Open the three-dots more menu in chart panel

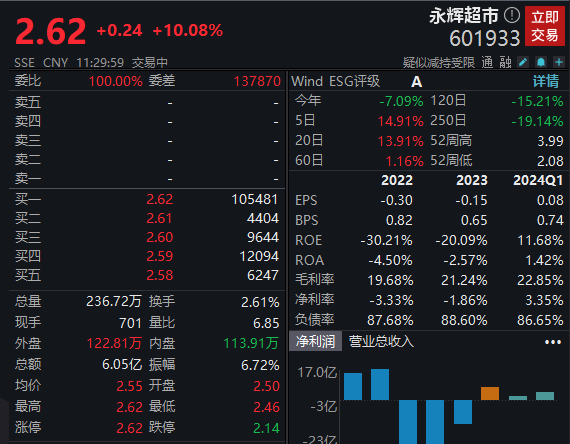click(553, 342)
